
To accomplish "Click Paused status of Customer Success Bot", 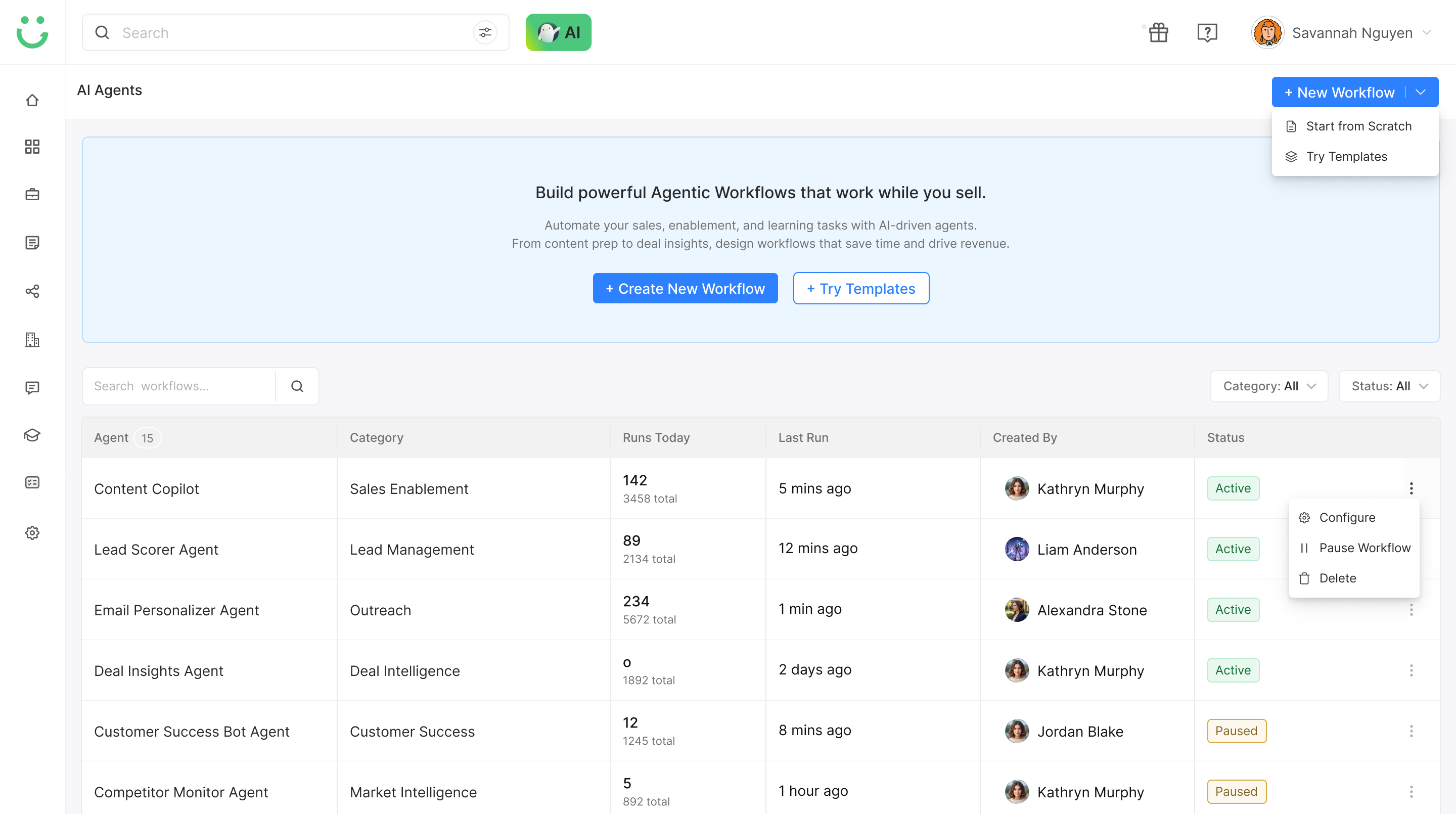I will click(1236, 731).
